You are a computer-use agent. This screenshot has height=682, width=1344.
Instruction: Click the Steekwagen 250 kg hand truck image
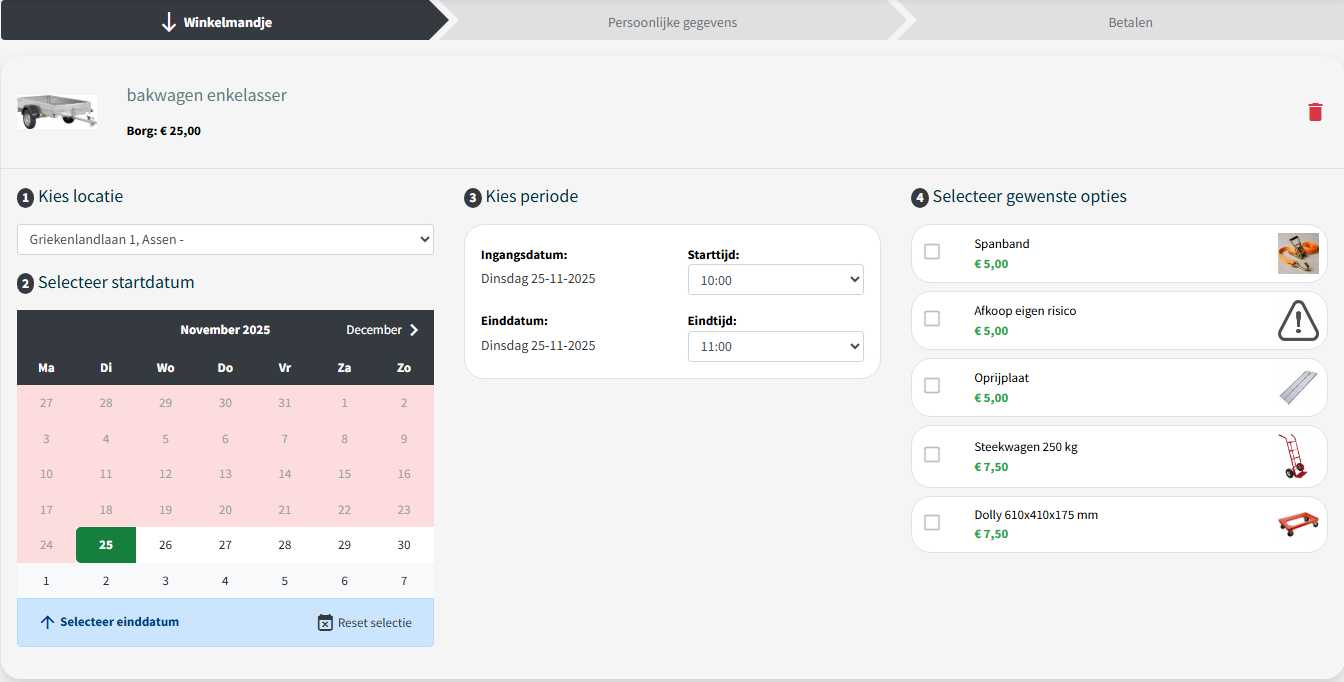[x=1294, y=457]
